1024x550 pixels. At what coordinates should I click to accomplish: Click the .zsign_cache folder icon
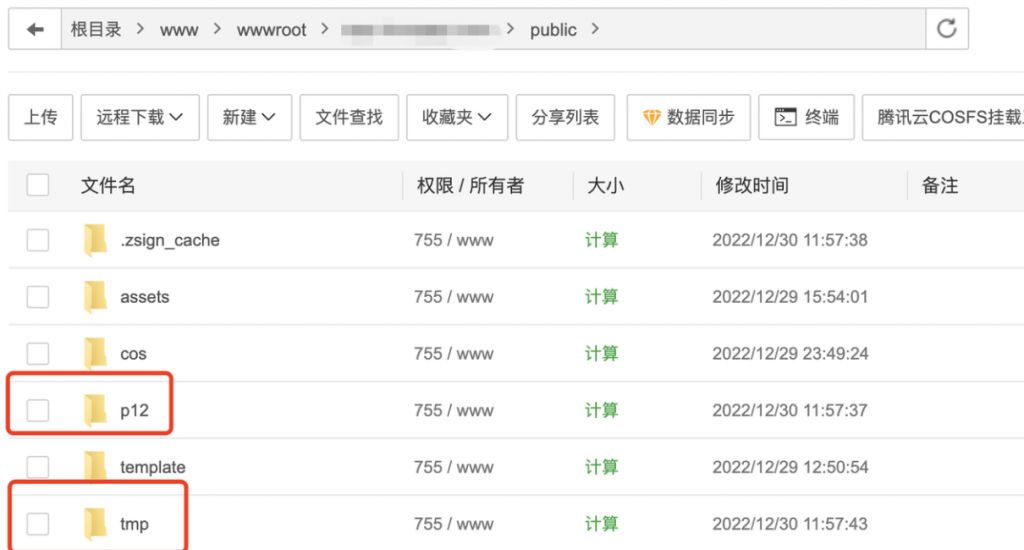(96, 241)
